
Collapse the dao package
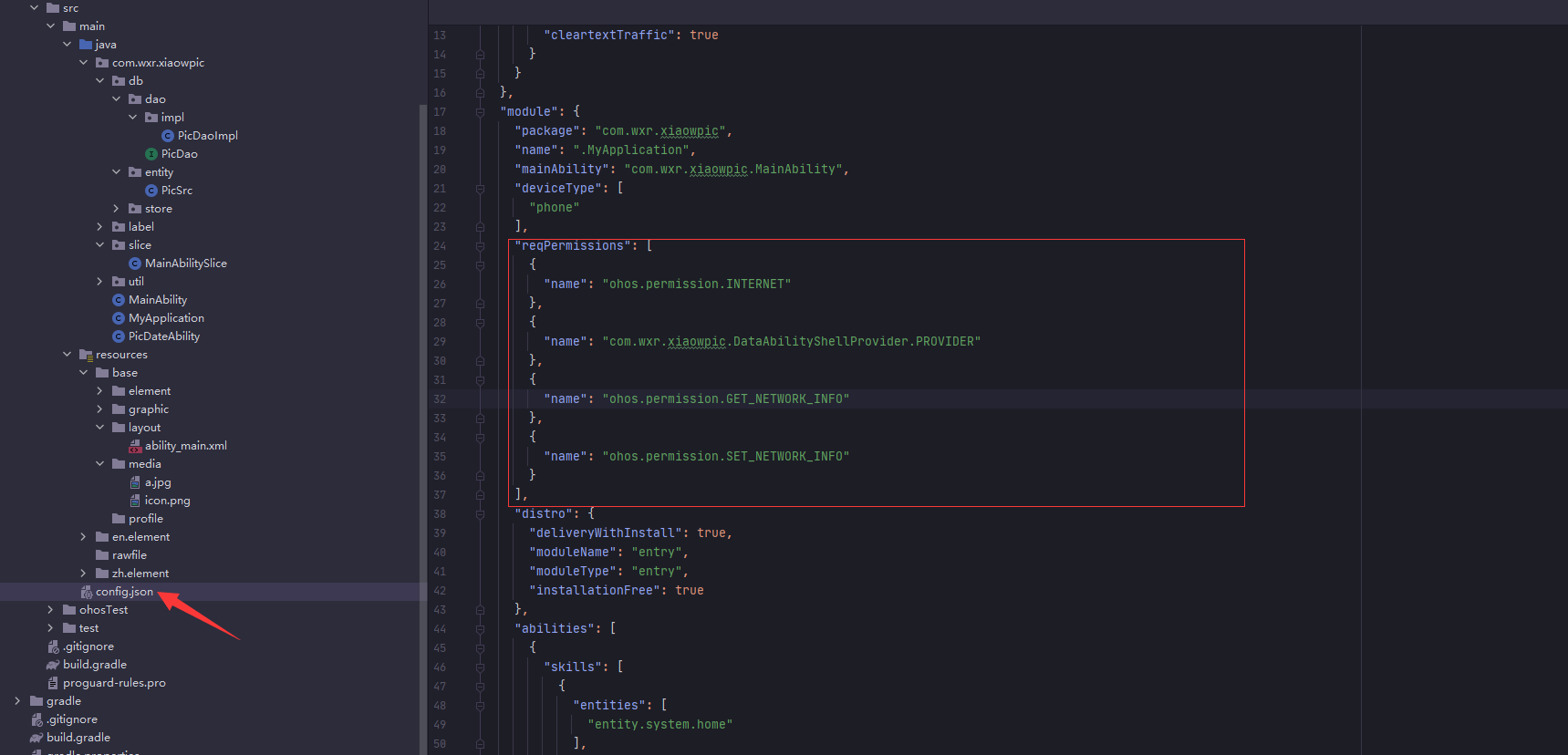coord(116,99)
